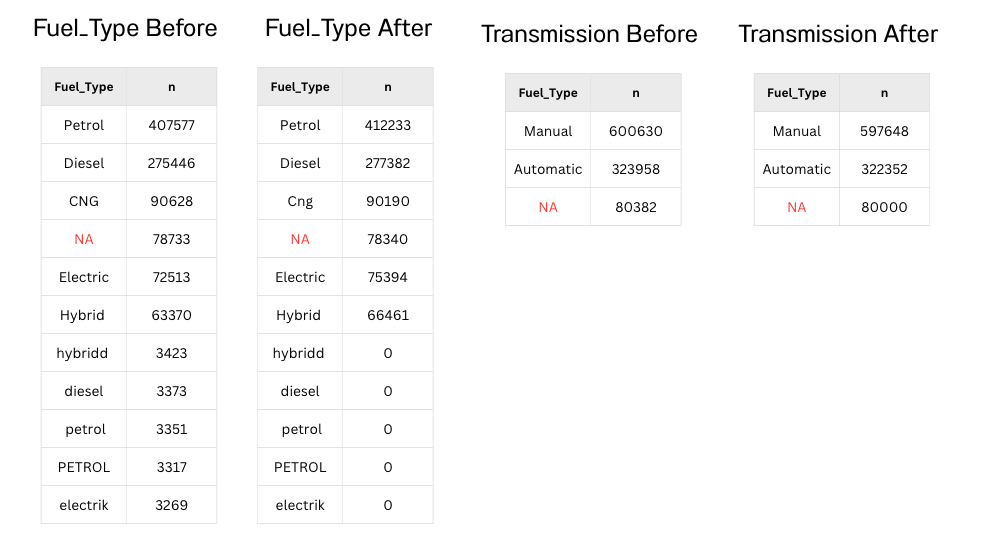Select the Automatic 323958 cell

(x=636, y=169)
